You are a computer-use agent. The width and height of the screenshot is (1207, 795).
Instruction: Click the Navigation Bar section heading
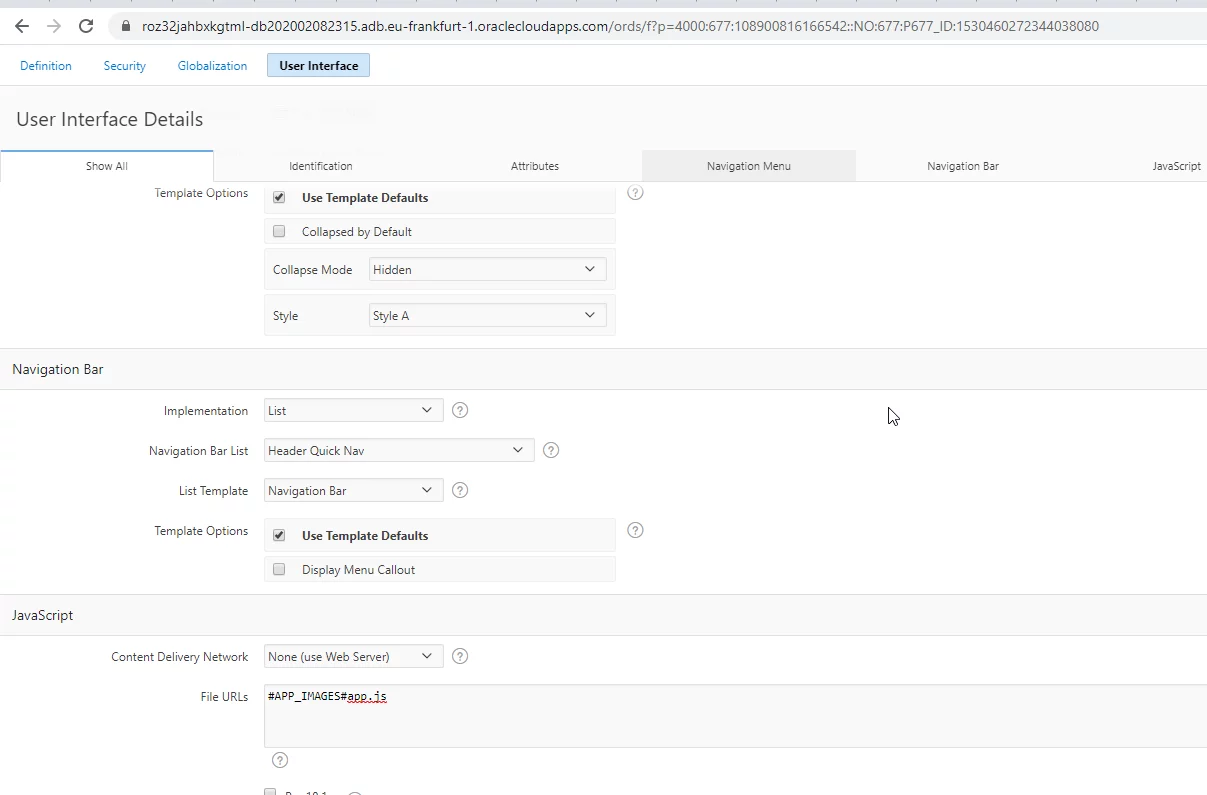click(x=58, y=369)
